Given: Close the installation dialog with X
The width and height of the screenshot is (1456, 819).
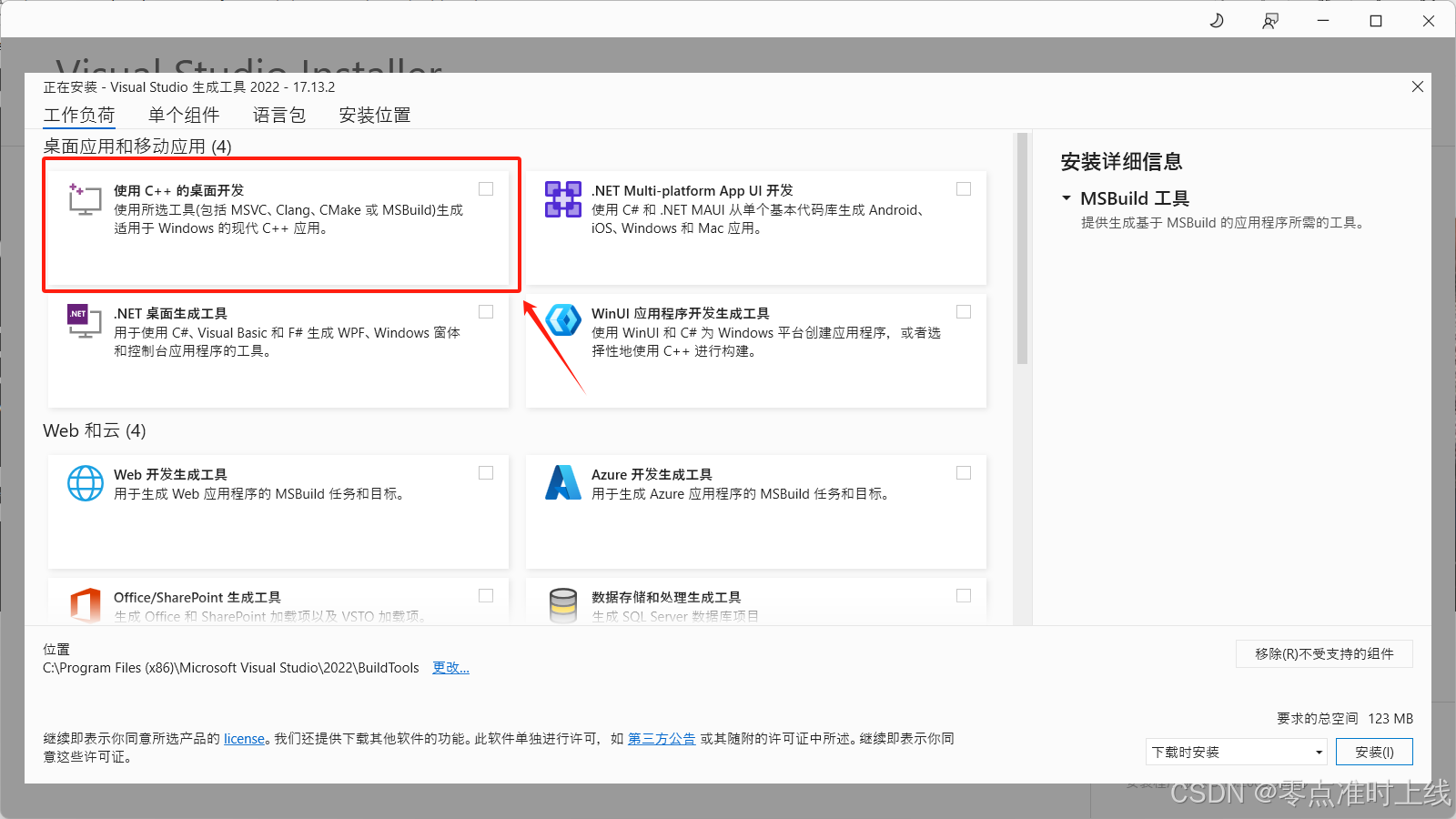Looking at the screenshot, I should [1417, 86].
